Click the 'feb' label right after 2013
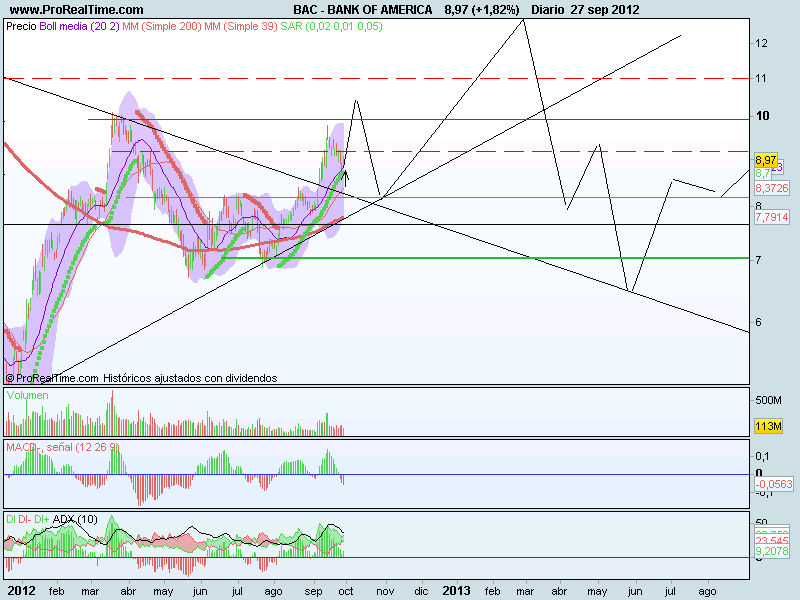 (x=492, y=591)
